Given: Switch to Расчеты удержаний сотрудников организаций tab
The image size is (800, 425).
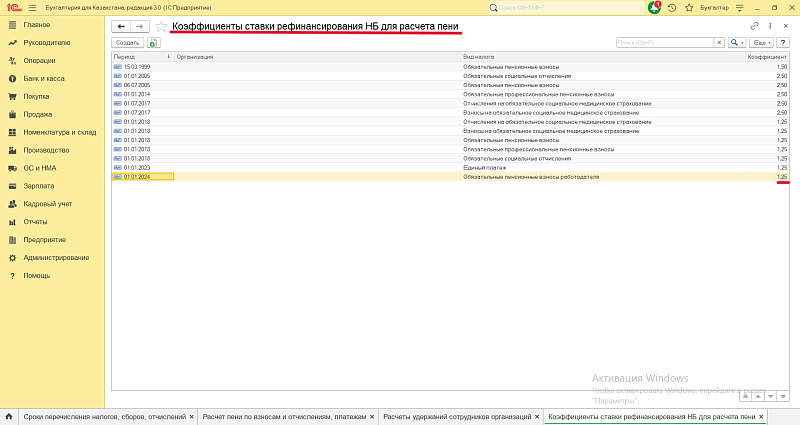Looking at the screenshot, I should [457, 417].
